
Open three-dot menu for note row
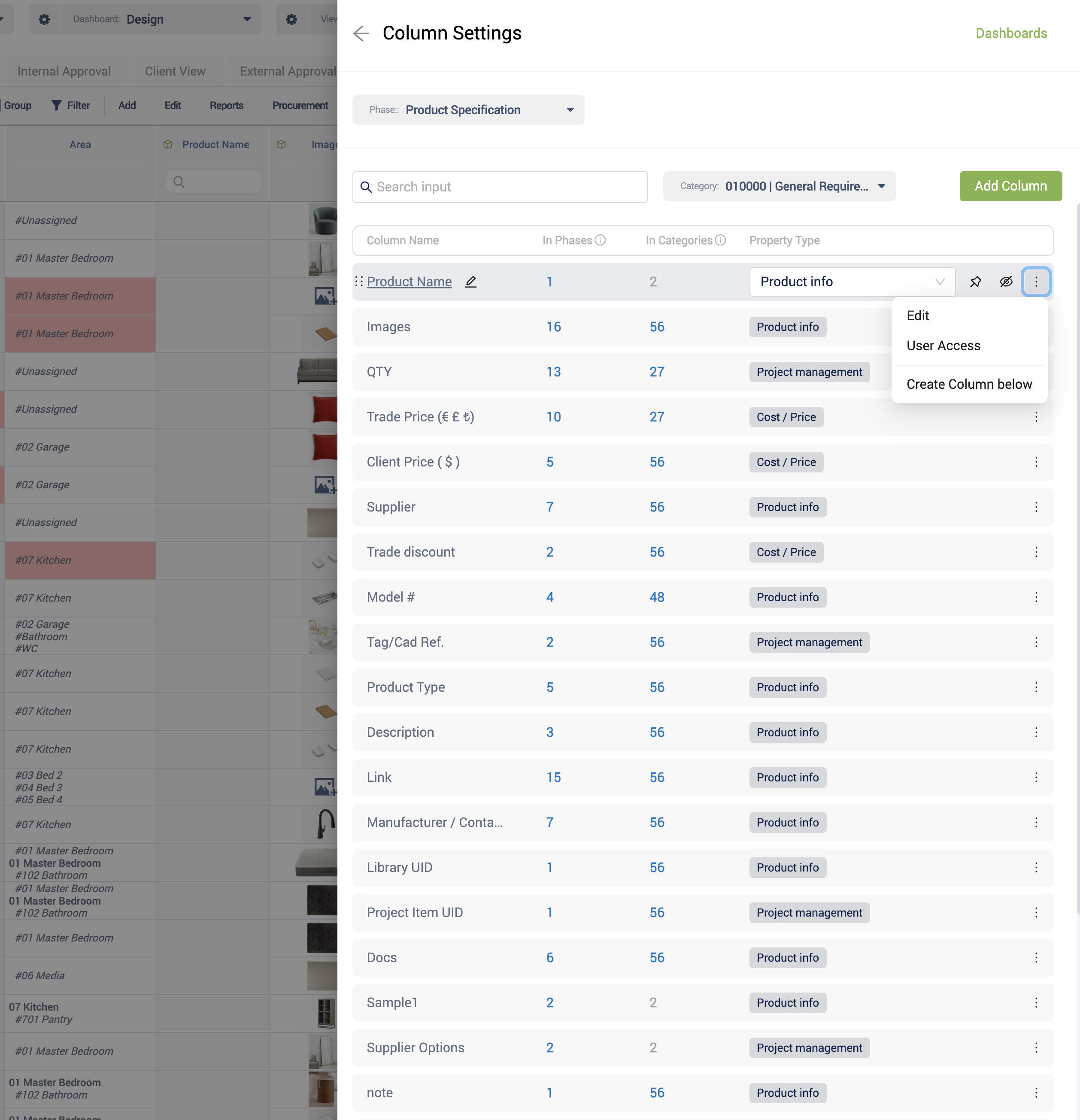1036,1093
